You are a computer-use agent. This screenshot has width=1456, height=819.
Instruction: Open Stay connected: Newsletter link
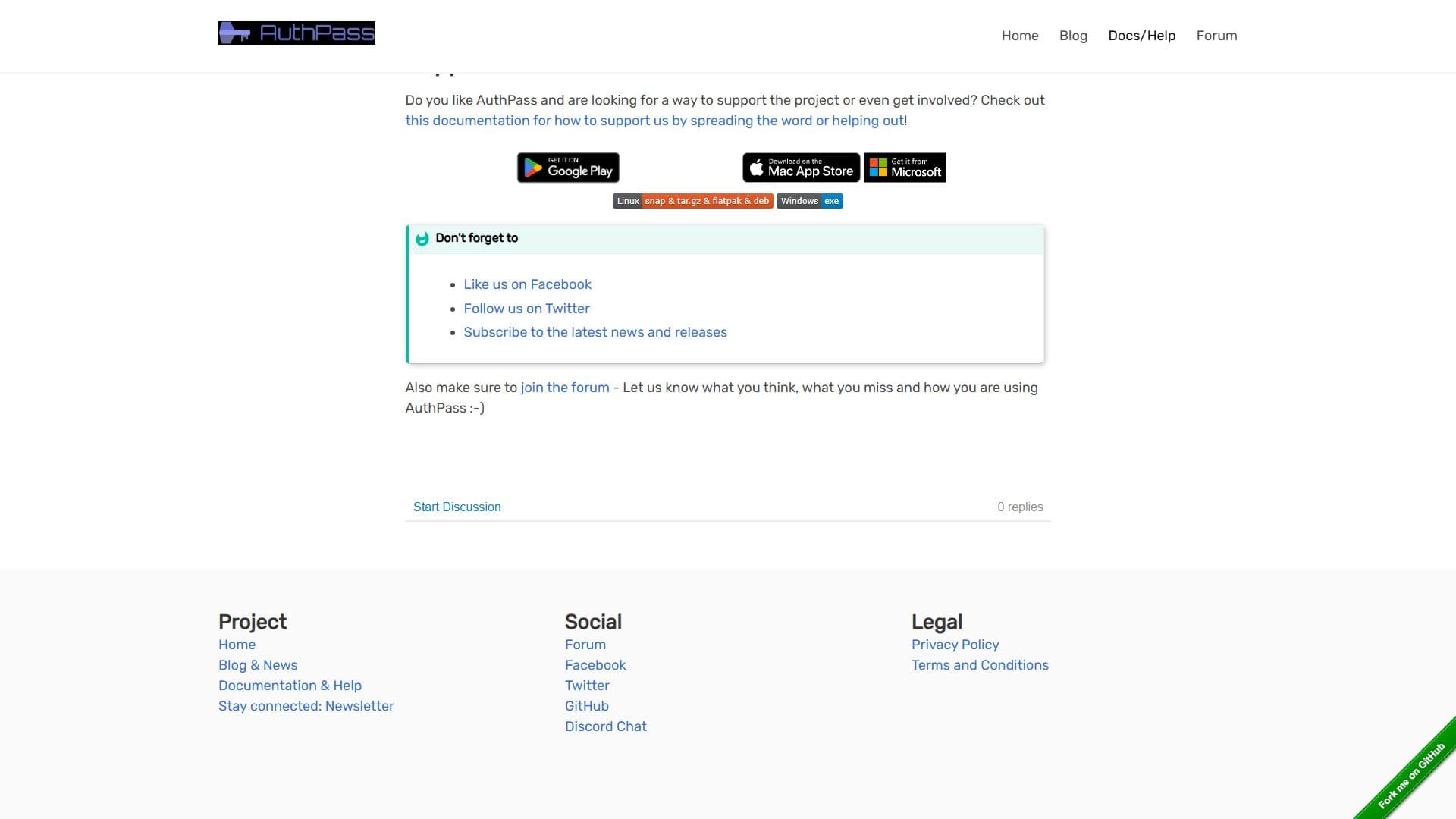[306, 706]
